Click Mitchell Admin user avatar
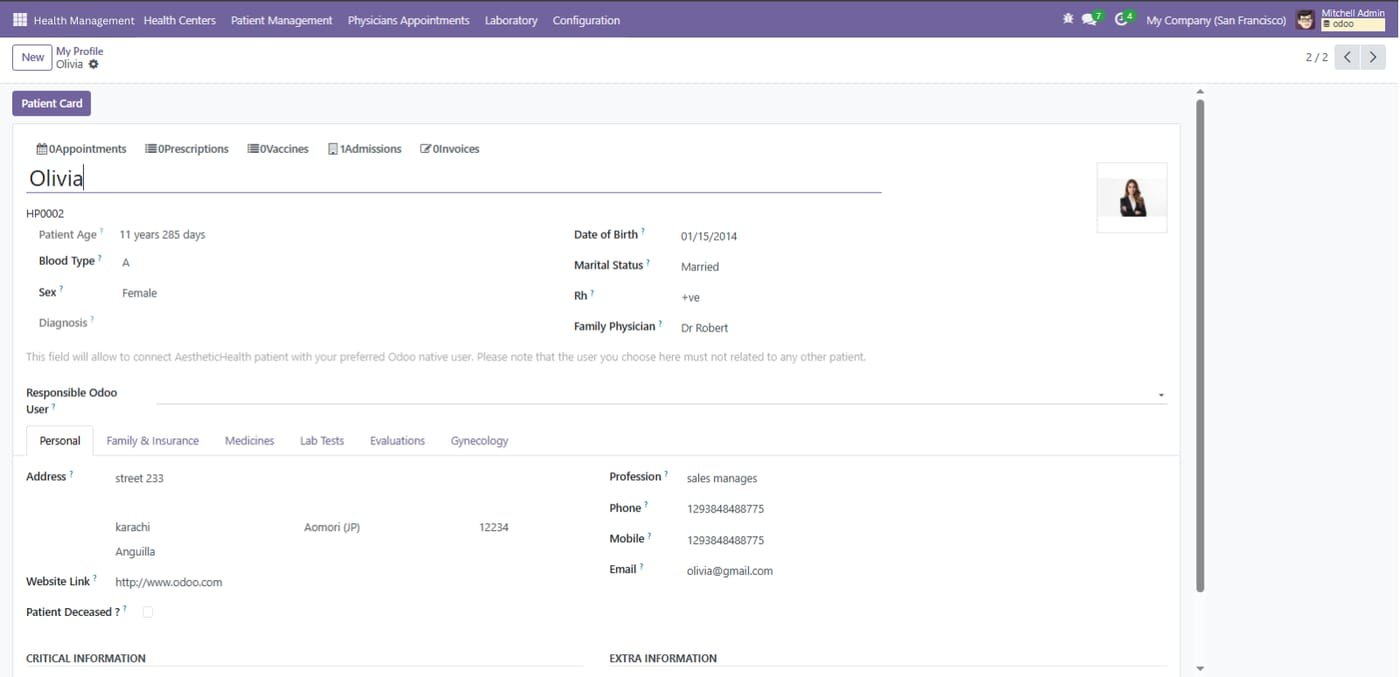 point(1305,20)
